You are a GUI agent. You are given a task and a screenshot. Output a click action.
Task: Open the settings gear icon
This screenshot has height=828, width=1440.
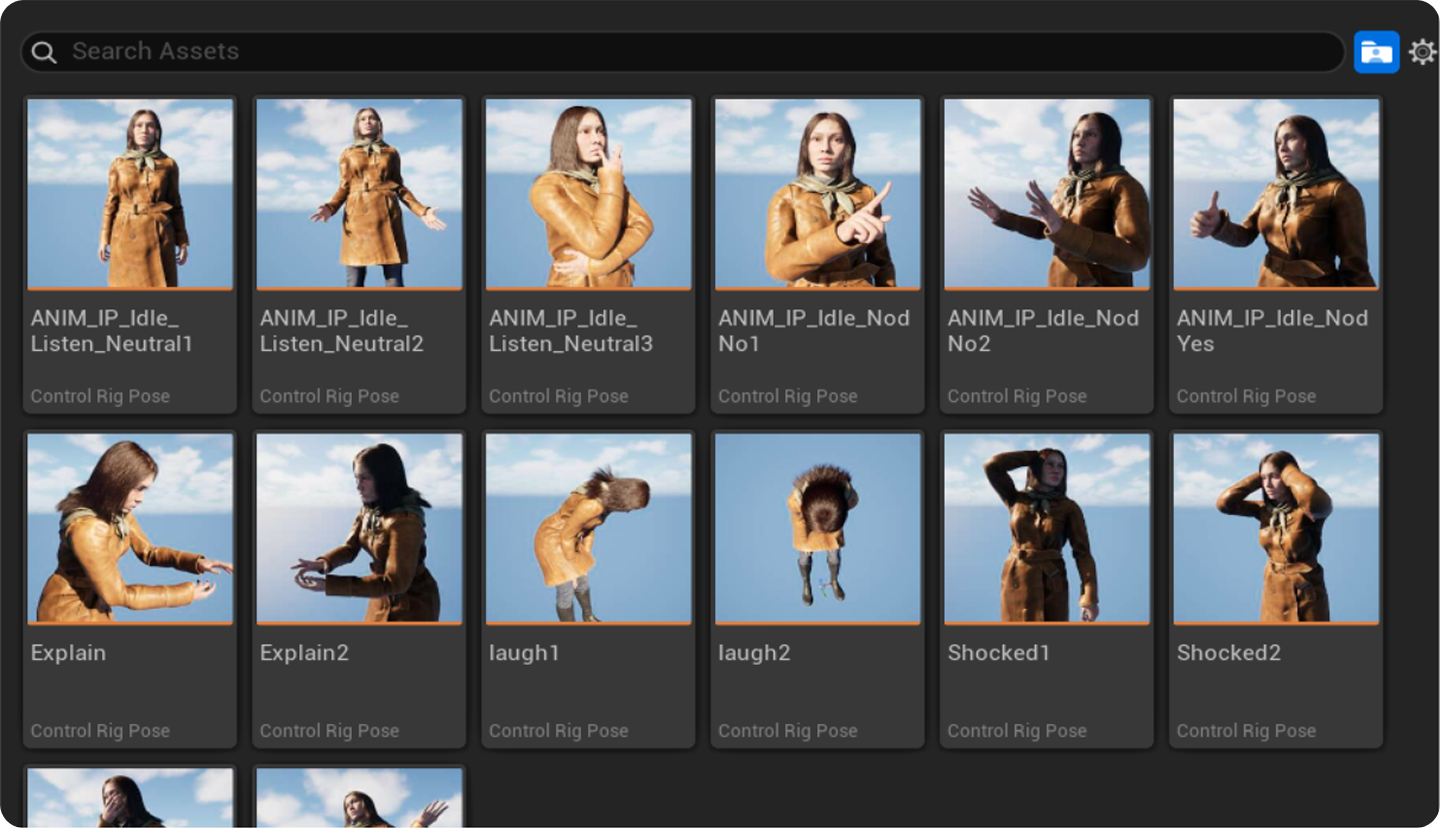1422,52
